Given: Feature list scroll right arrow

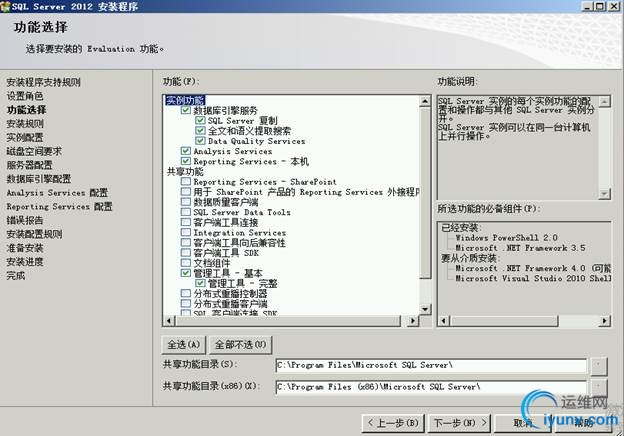Looking at the screenshot, I should [413, 321].
